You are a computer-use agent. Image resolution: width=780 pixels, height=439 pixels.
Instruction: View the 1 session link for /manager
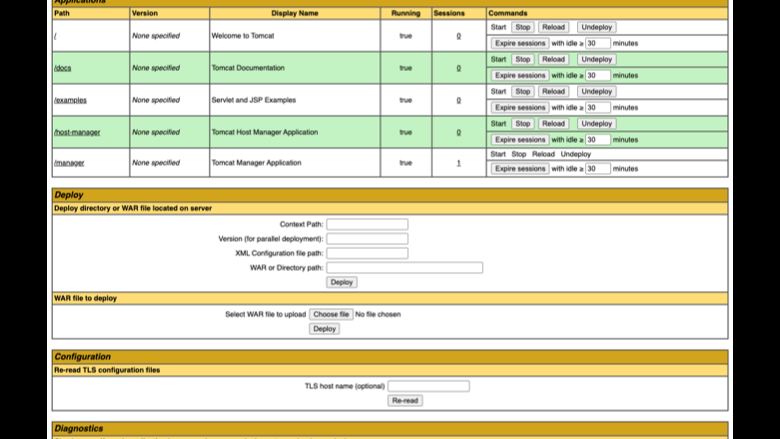click(x=459, y=163)
